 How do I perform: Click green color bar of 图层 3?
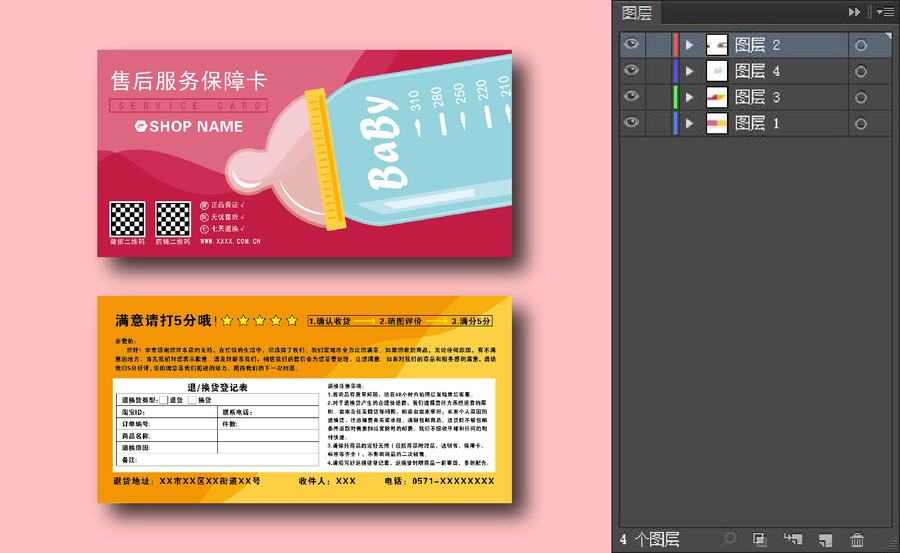[x=676, y=97]
